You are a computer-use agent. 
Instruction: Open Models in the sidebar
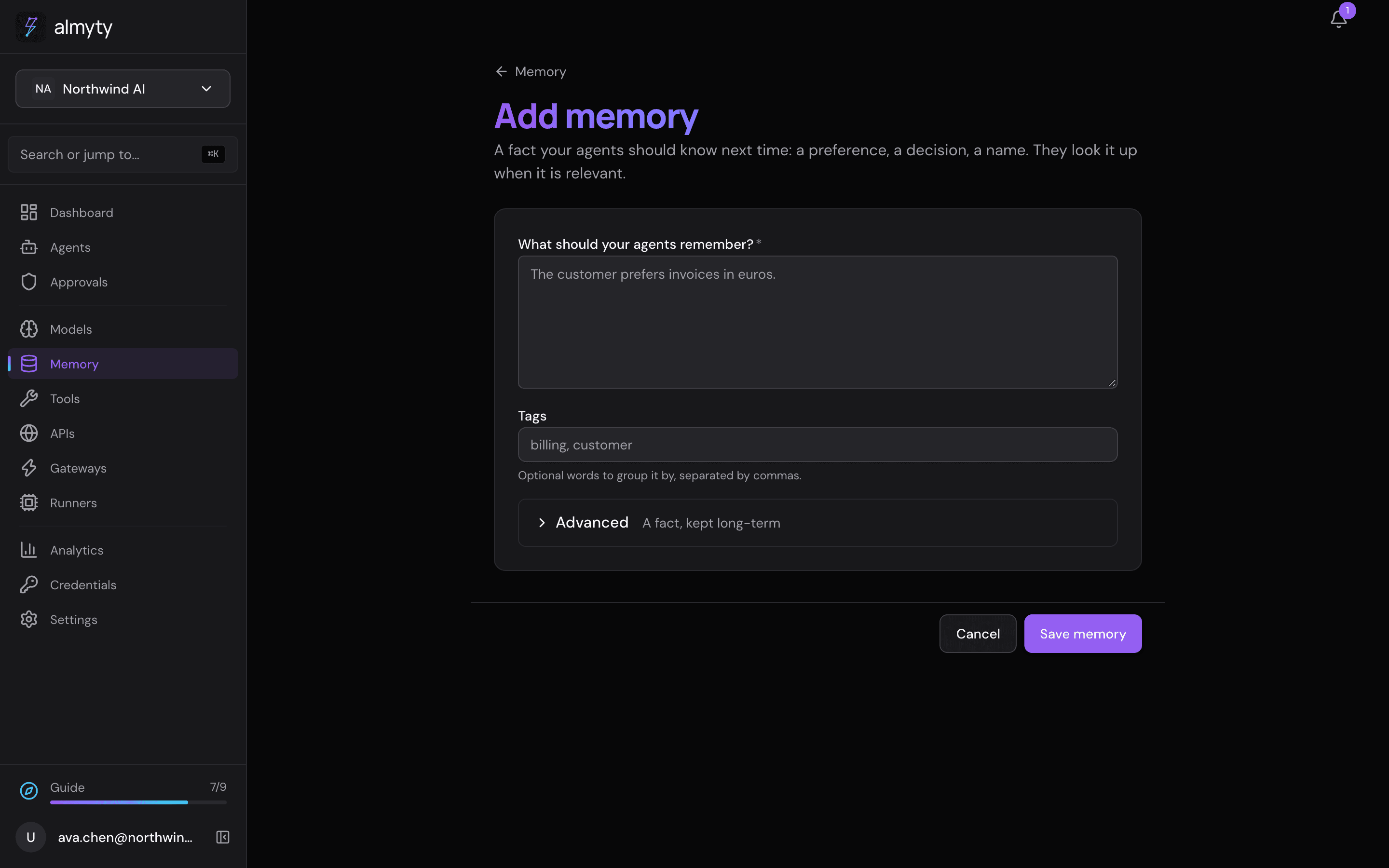[x=123, y=329]
